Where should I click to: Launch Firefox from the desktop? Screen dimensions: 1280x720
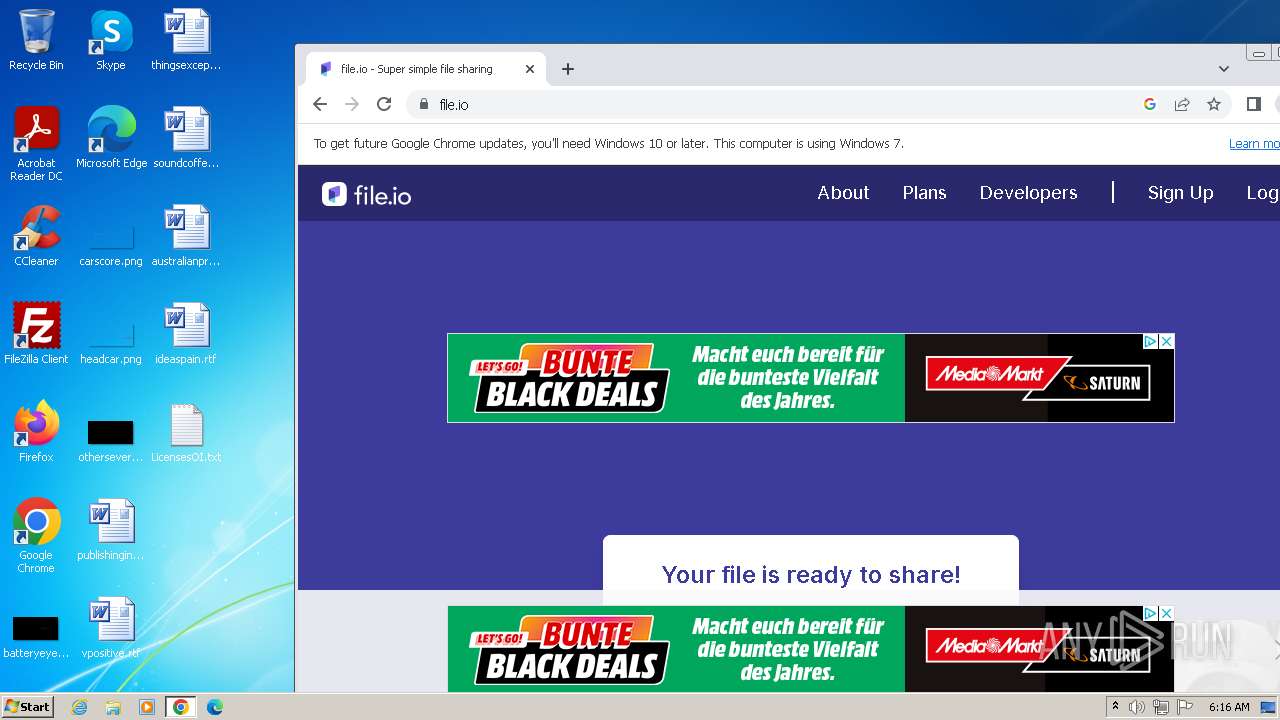(x=36, y=431)
